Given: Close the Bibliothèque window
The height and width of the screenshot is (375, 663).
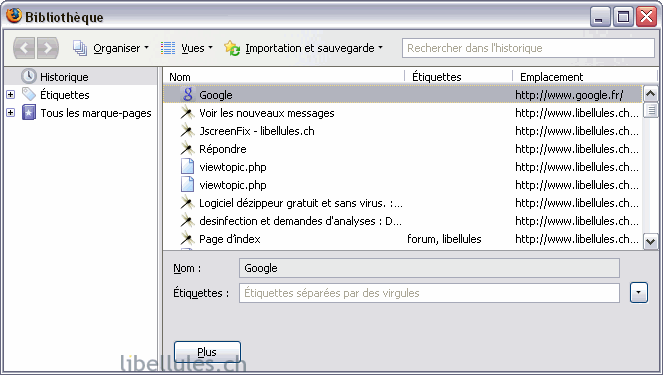Looking at the screenshot, I should click(647, 17).
